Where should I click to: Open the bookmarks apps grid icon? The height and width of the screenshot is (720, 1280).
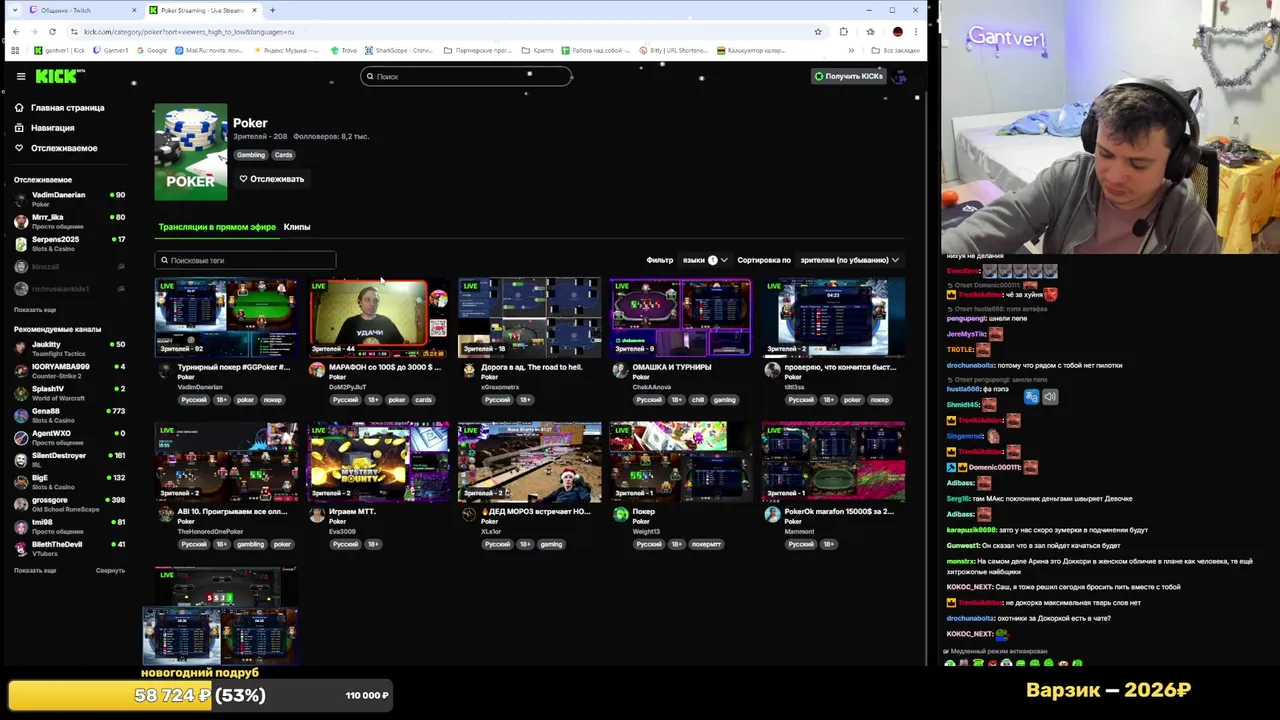click(x=15, y=50)
